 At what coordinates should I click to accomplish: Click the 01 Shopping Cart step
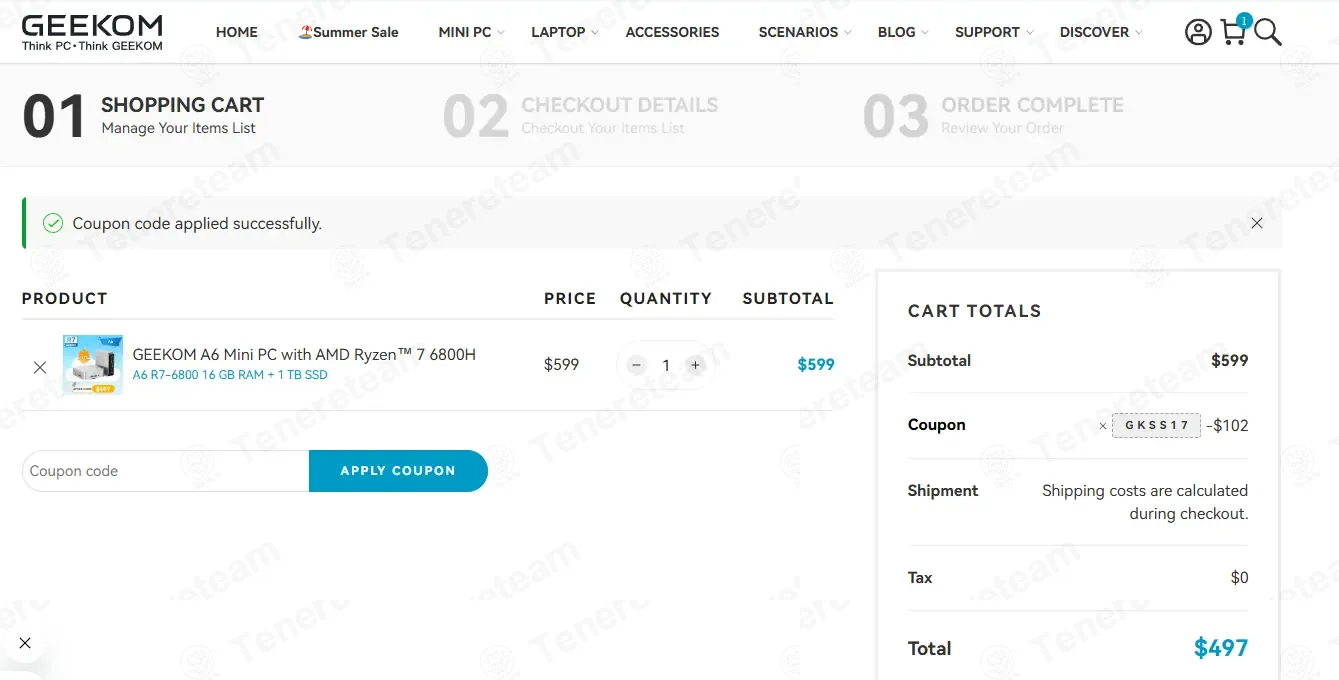[x=143, y=116]
